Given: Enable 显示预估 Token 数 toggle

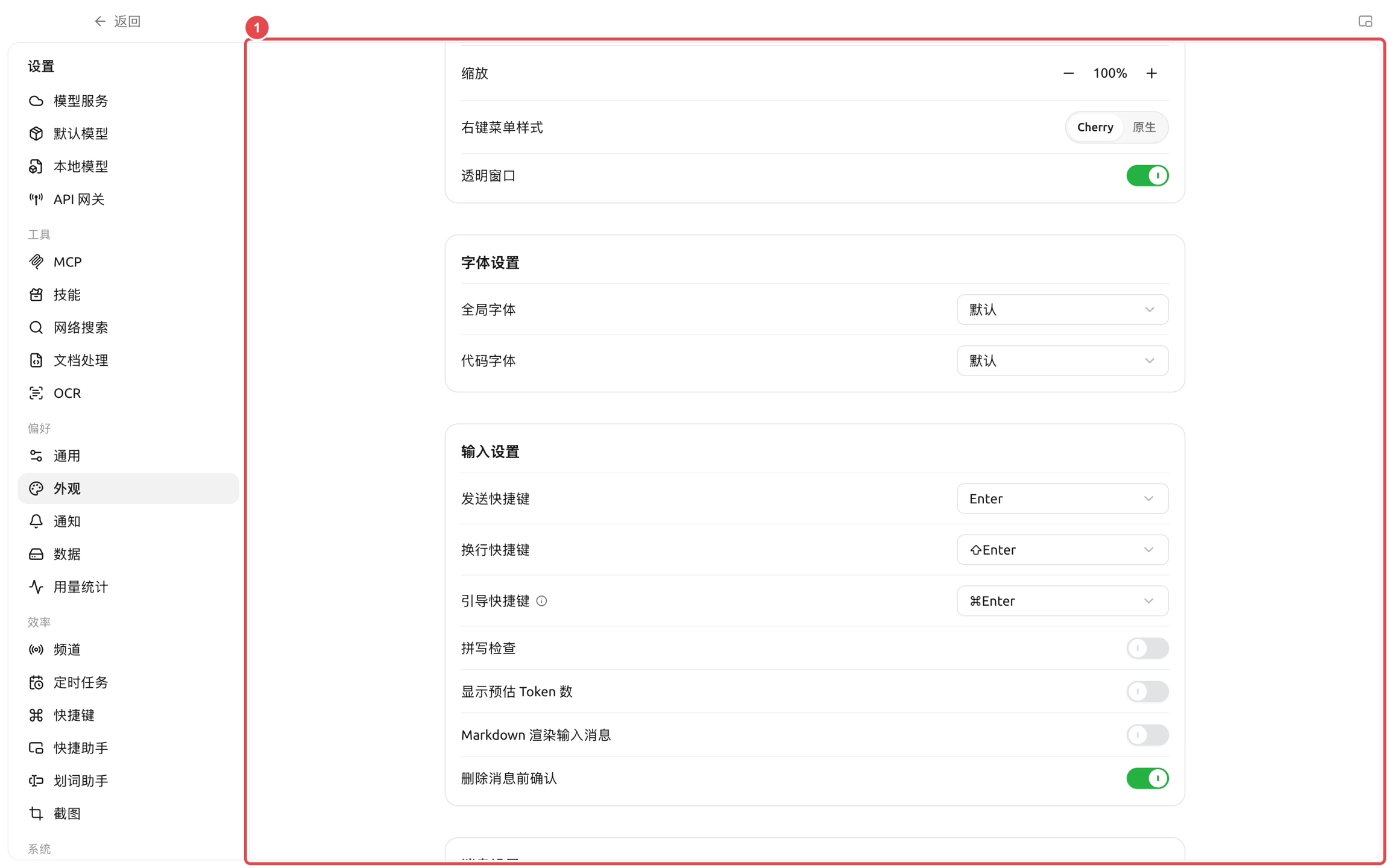Looking at the screenshot, I should (1147, 691).
